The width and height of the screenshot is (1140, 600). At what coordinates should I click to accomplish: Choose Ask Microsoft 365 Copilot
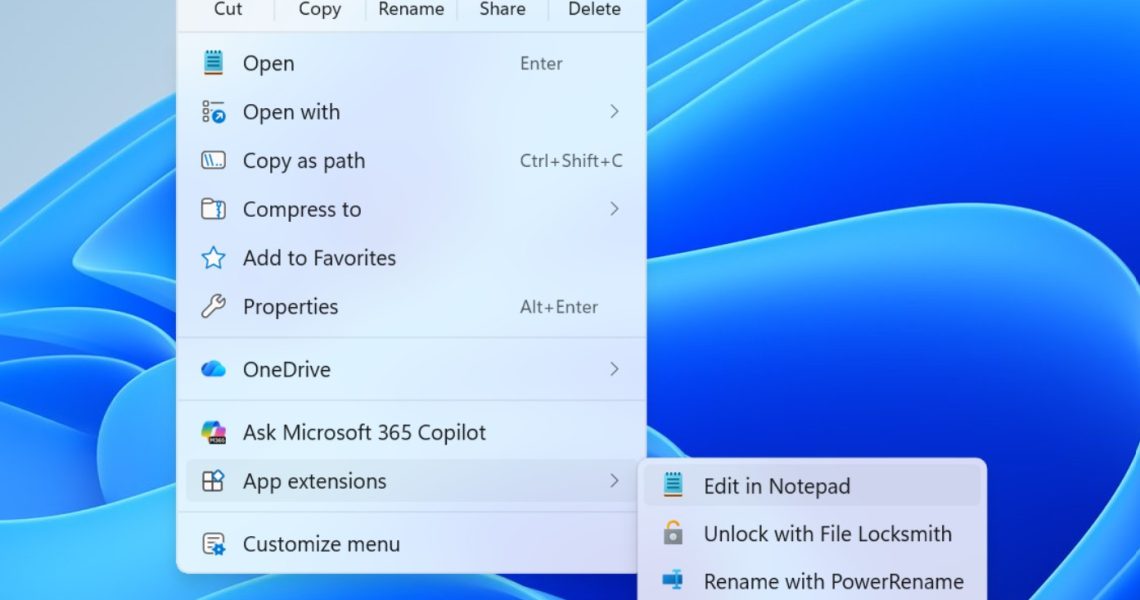(x=411, y=433)
